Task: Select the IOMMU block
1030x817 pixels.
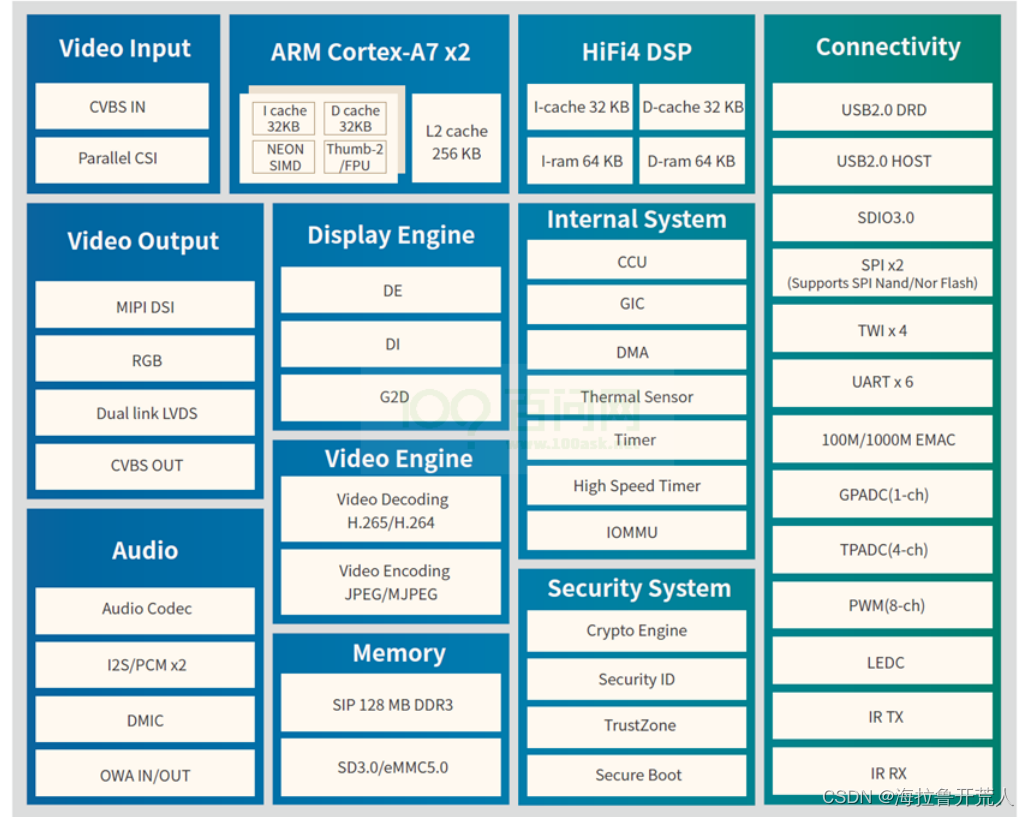Action: (x=637, y=531)
